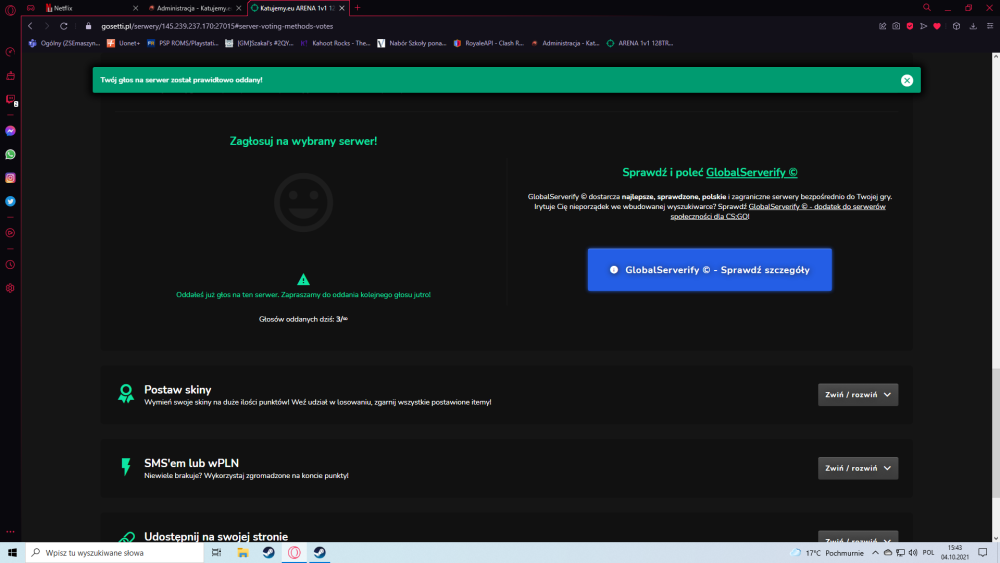Go back to the previous page
This screenshot has height=563, width=1000.
pyautogui.click(x=30, y=26)
